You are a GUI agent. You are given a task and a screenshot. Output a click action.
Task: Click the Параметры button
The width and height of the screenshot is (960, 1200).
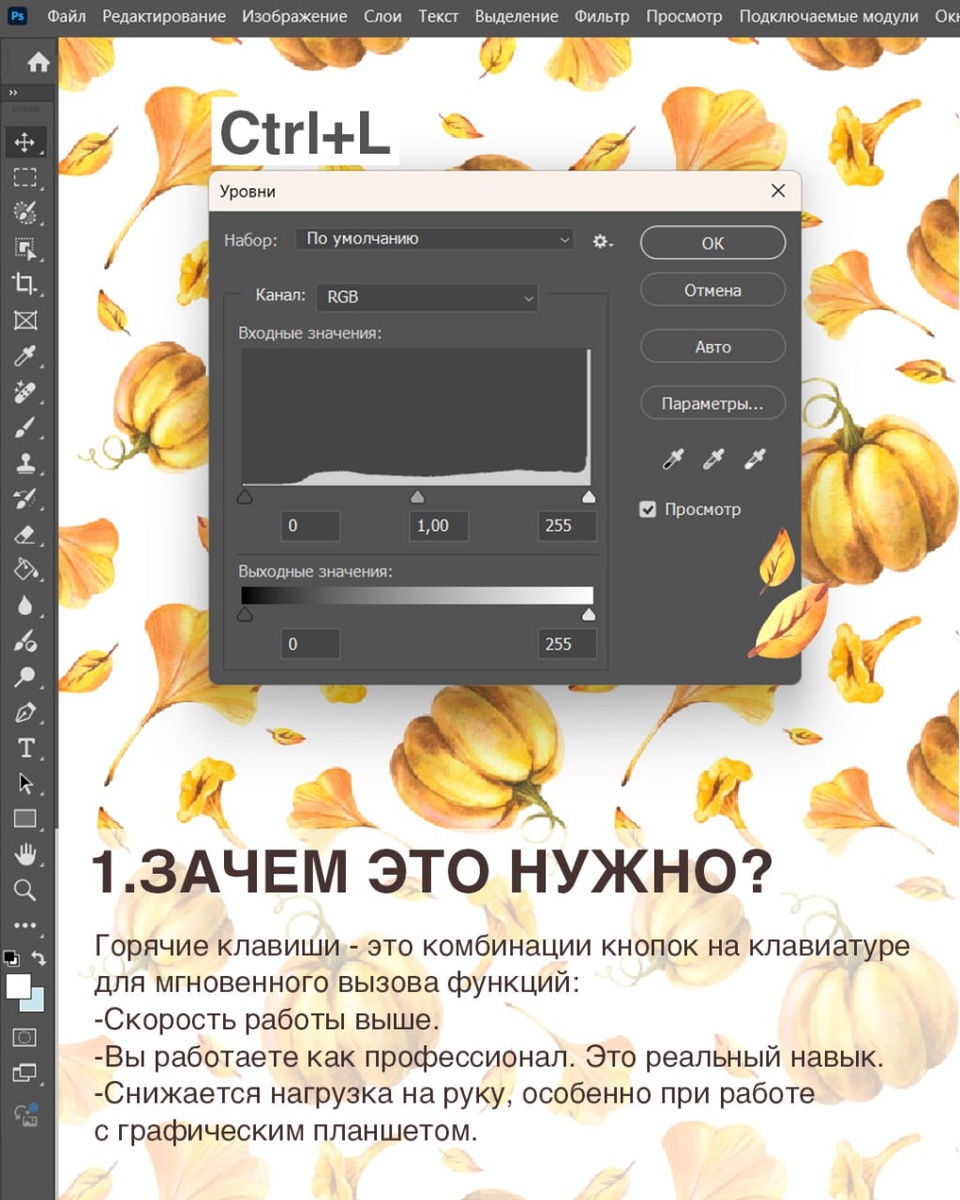[x=712, y=403]
